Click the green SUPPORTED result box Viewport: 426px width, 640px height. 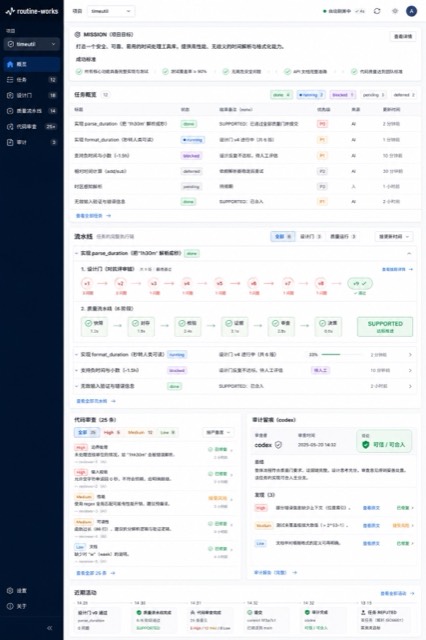tap(385, 327)
